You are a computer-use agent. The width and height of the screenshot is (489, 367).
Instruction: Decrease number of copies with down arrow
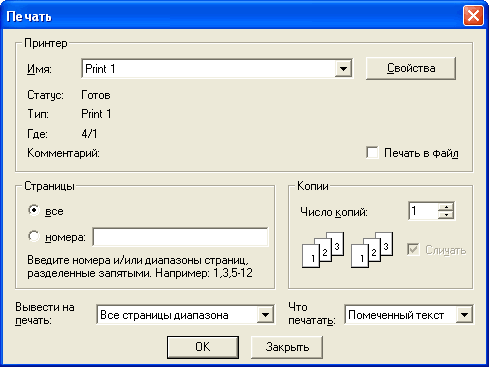tap(446, 215)
